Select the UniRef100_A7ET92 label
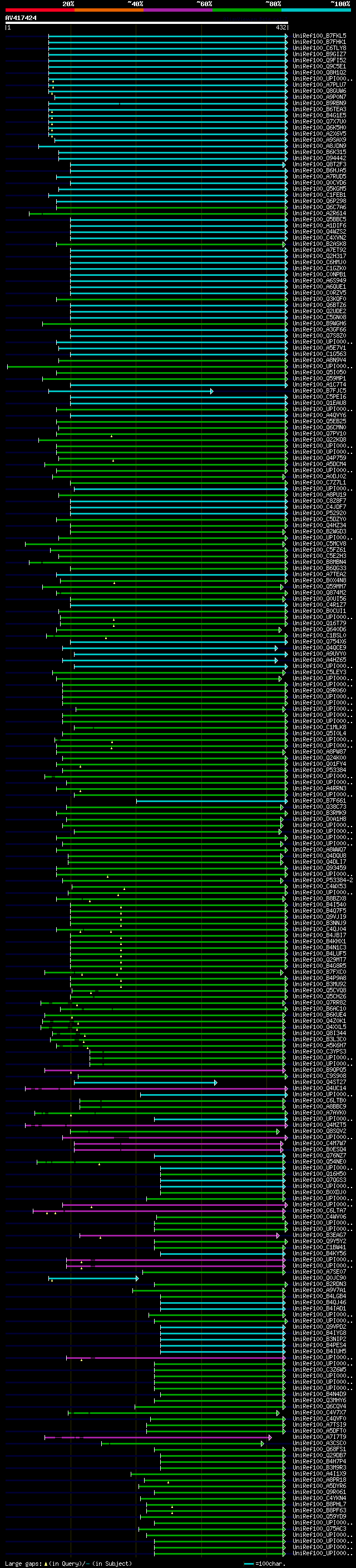 click(319, 250)
